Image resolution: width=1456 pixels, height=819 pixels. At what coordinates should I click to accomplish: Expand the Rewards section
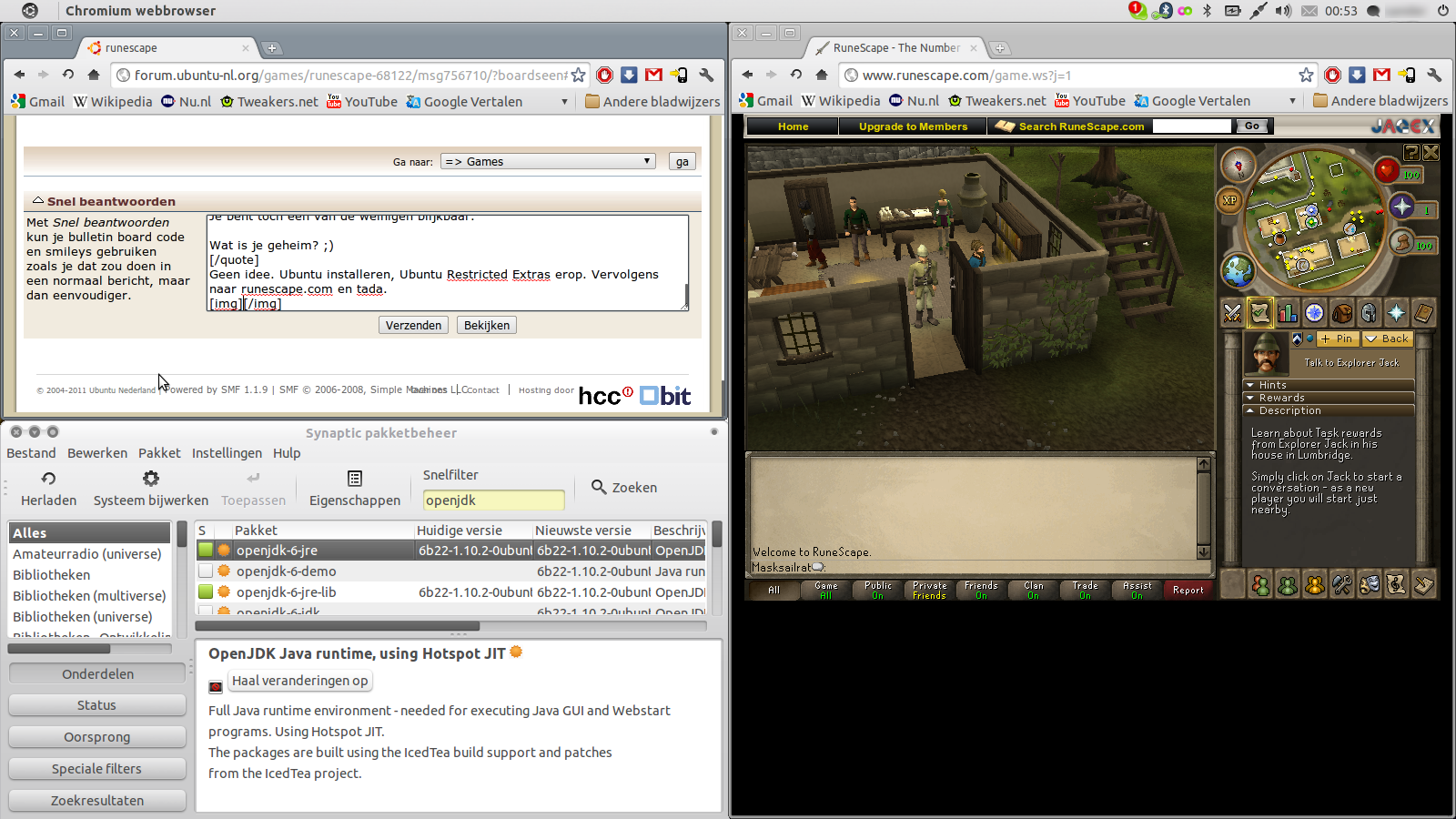tap(1329, 398)
